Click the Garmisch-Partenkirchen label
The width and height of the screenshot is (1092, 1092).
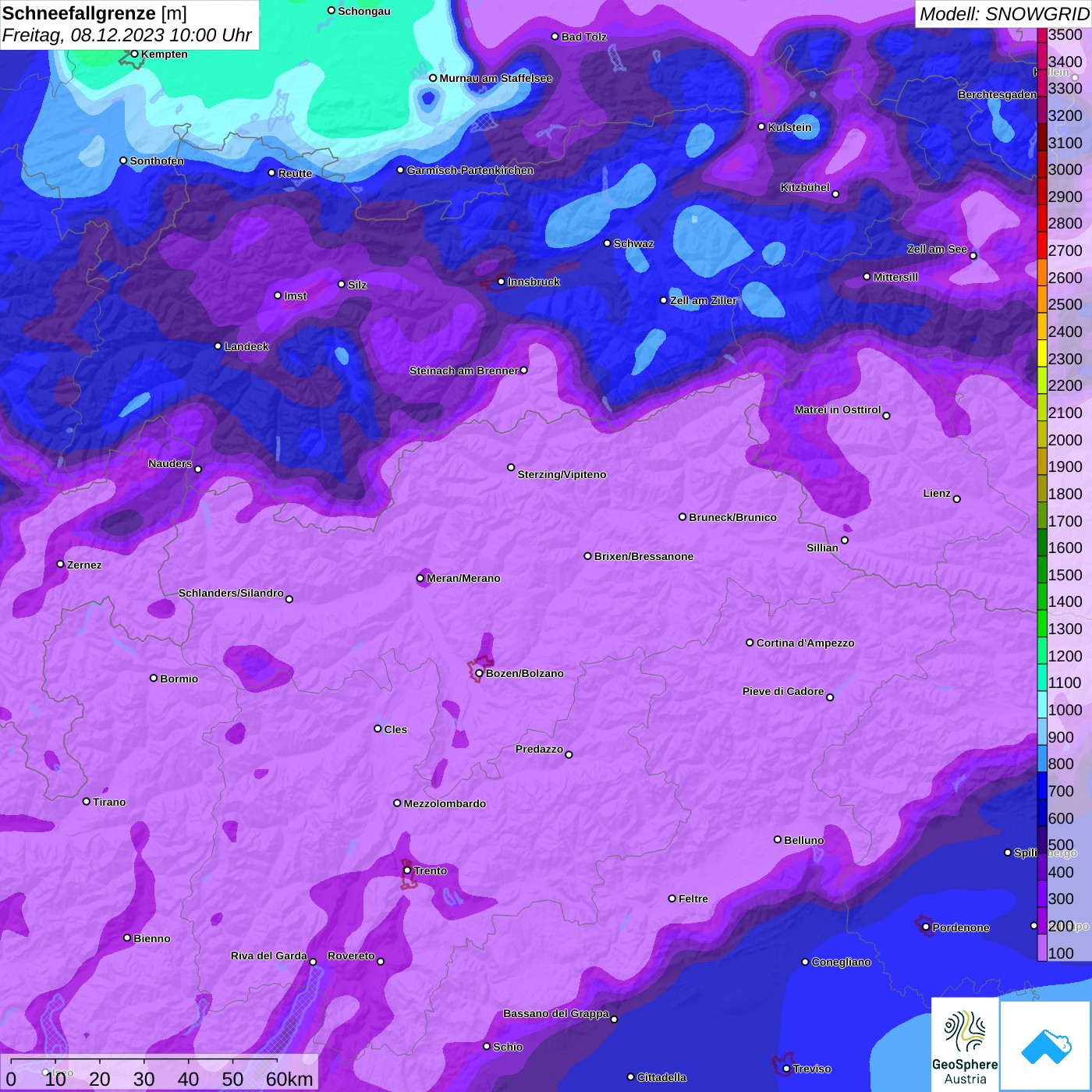(470, 170)
